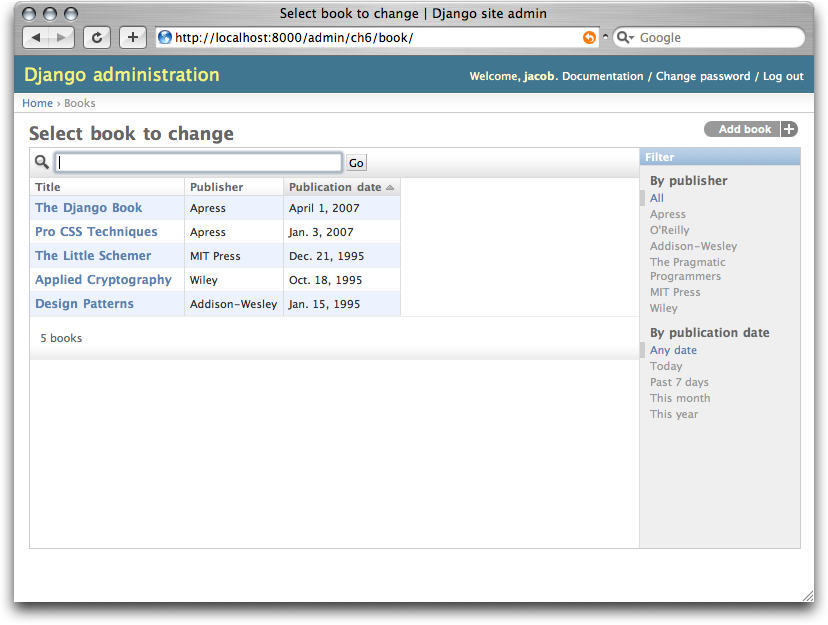This screenshot has width=828, height=625.
Task: Click into the book search text box
Action: tap(199, 162)
